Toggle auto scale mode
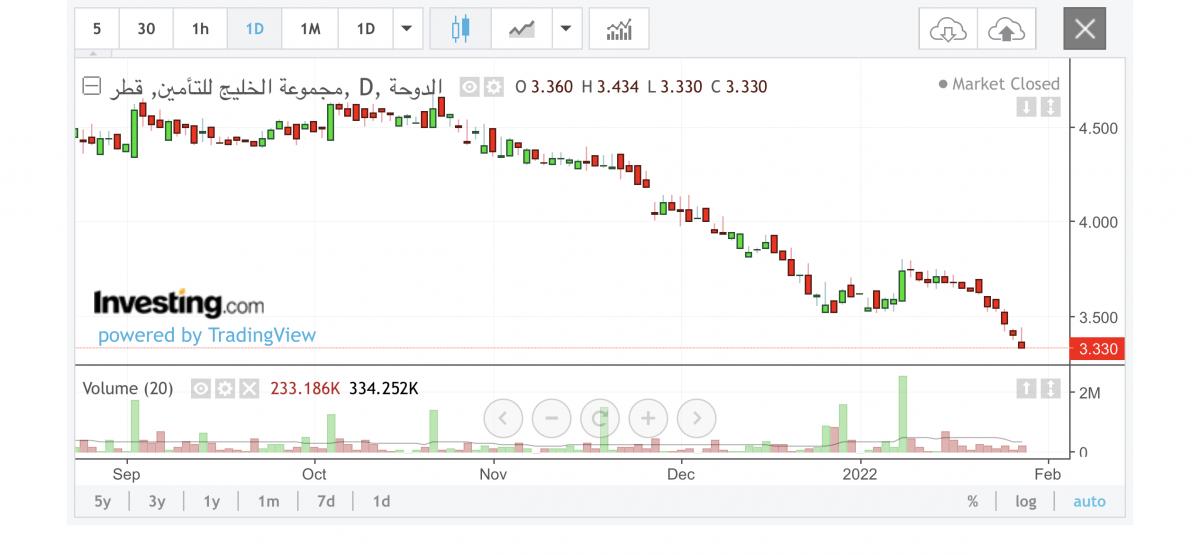This screenshot has width=1200, height=555. (1089, 501)
